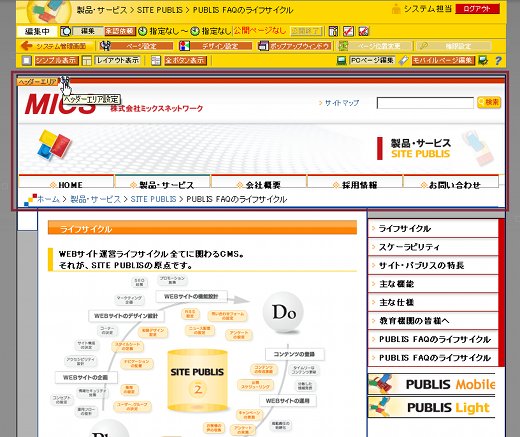Select PCページ編集 mode

coord(372,61)
